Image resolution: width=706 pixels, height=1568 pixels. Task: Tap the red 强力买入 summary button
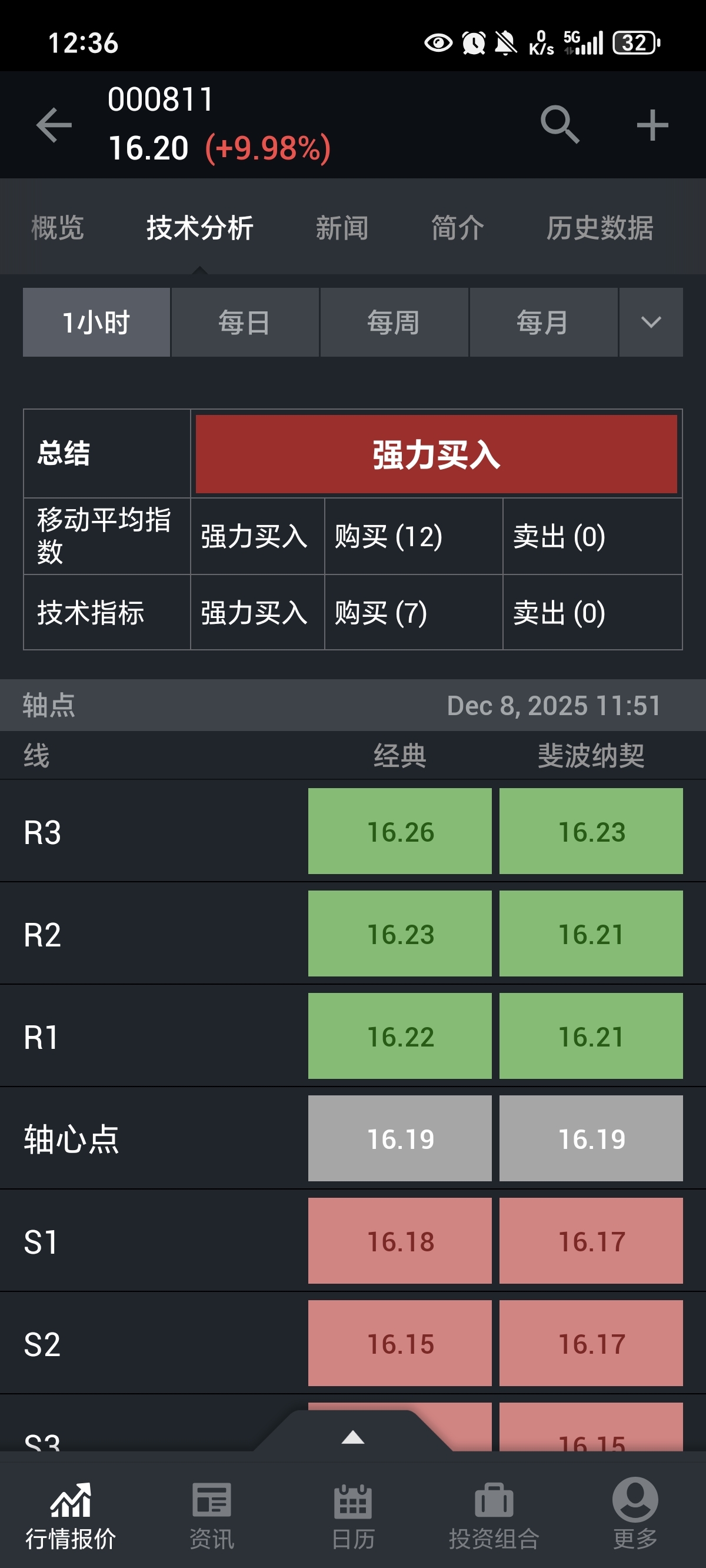(x=436, y=454)
